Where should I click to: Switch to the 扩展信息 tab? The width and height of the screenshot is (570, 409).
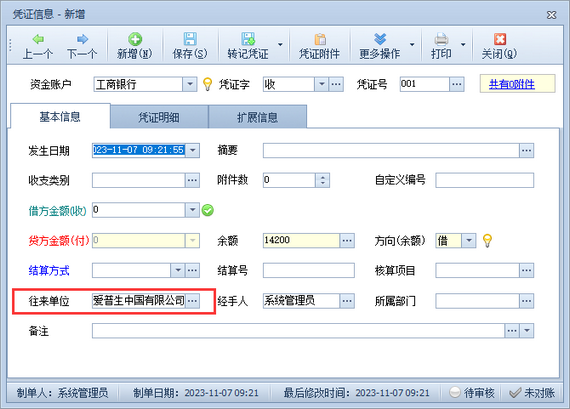pyautogui.click(x=257, y=117)
